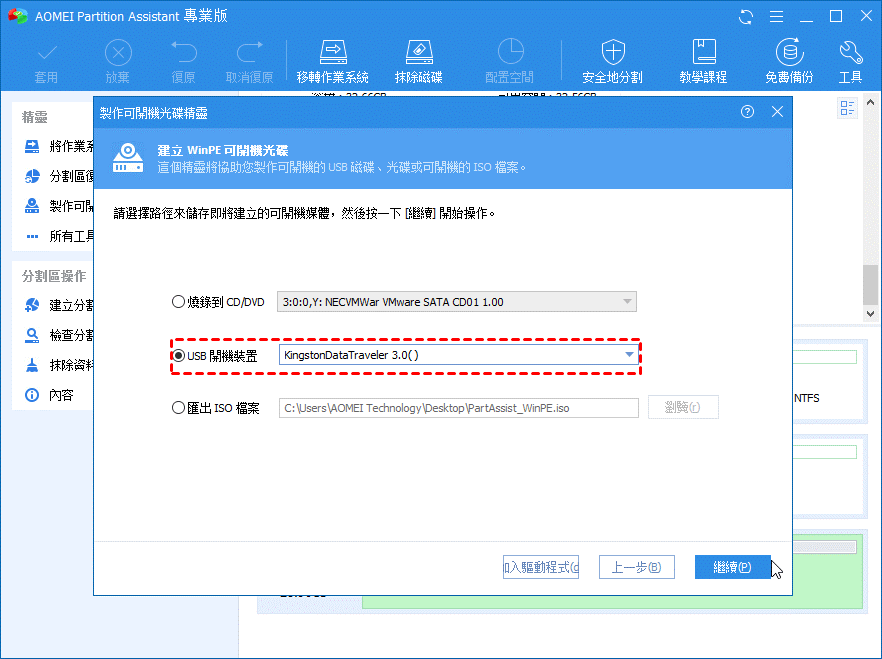Click the 分割區操作 sidebar section header
This screenshot has width=882, height=659.
54,276
